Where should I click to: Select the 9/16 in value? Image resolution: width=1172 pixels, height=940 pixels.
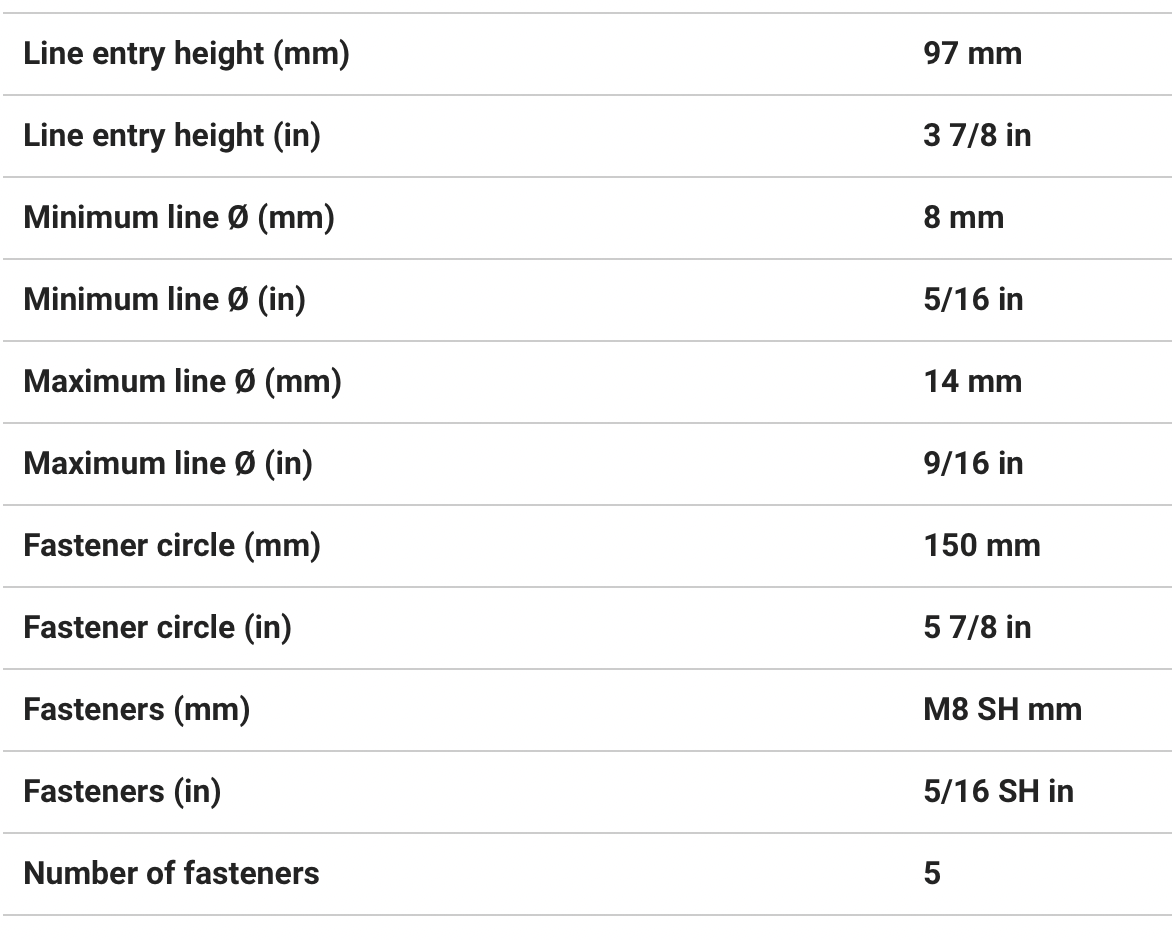tap(973, 464)
